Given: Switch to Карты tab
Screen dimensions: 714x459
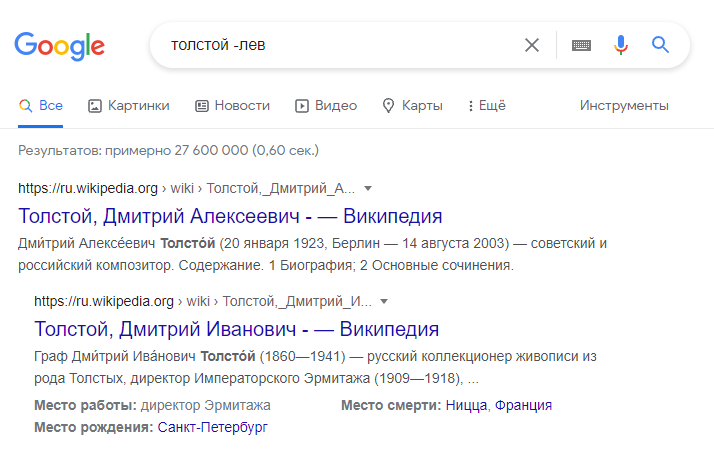Looking at the screenshot, I should 413,106.
